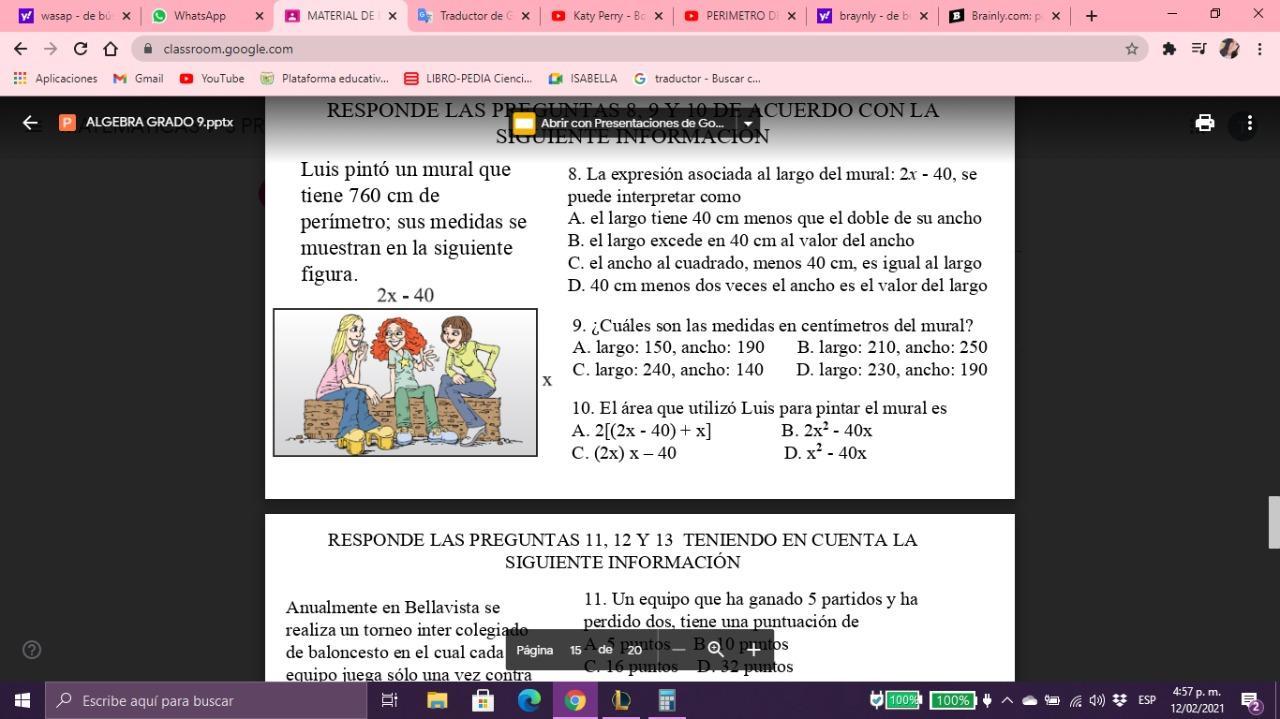The height and width of the screenshot is (719, 1280).
Task: Print the ALGEBRA GRADO 9.pptx file
Action: (x=1205, y=122)
